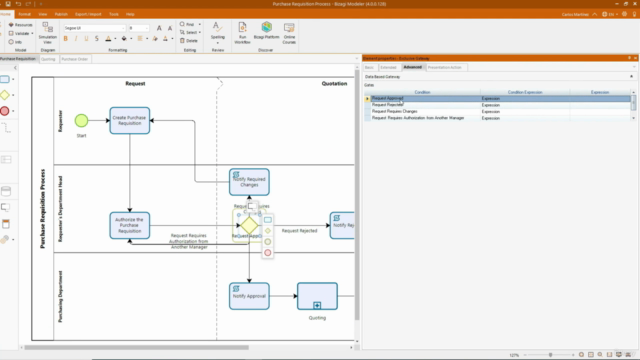Open the font size dropdown
The image size is (640, 360).
pyautogui.click(x=147, y=28)
